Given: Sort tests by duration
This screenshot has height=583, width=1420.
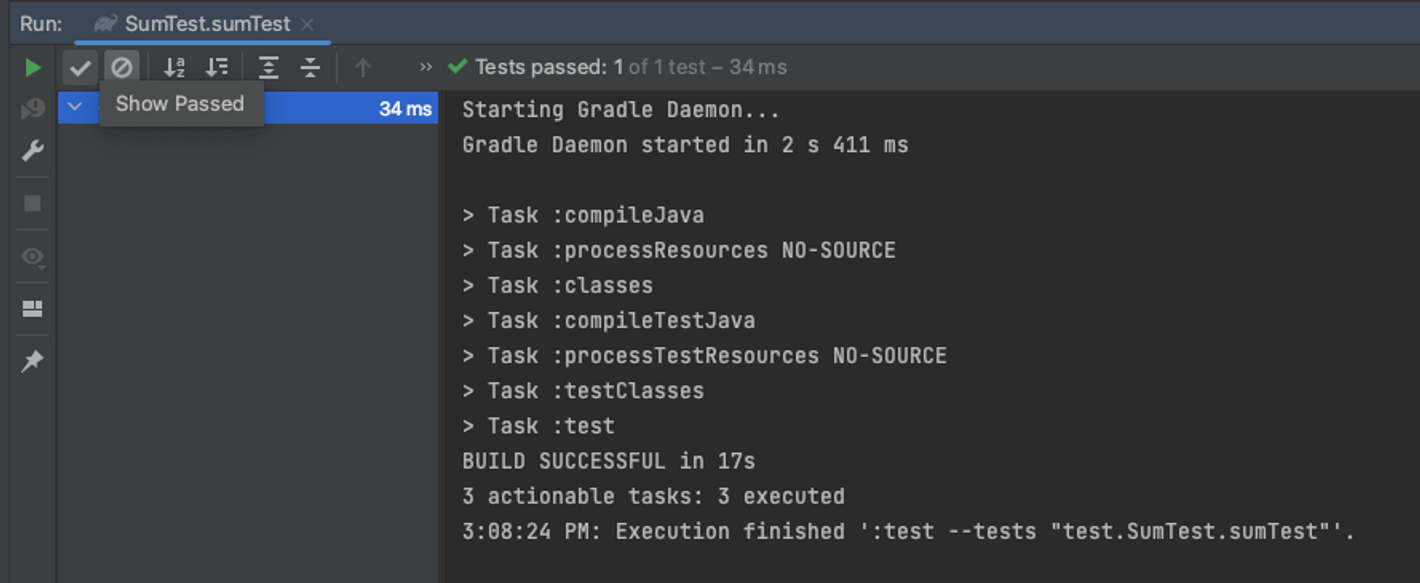Looking at the screenshot, I should [x=217, y=68].
